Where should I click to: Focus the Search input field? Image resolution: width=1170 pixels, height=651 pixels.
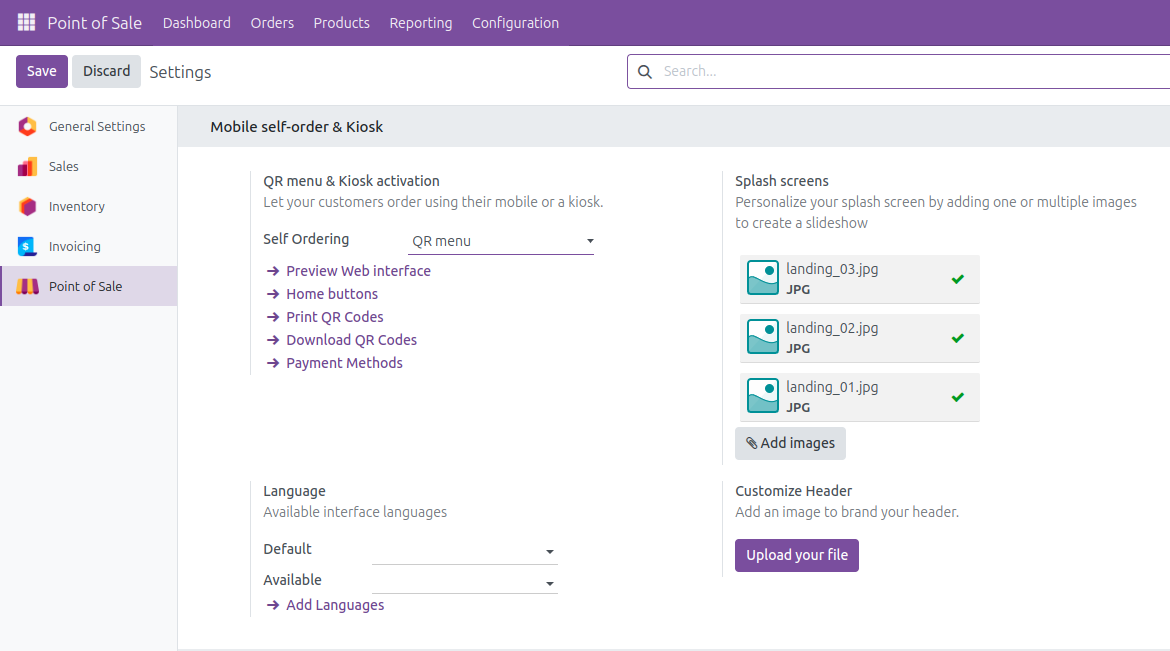tap(900, 72)
